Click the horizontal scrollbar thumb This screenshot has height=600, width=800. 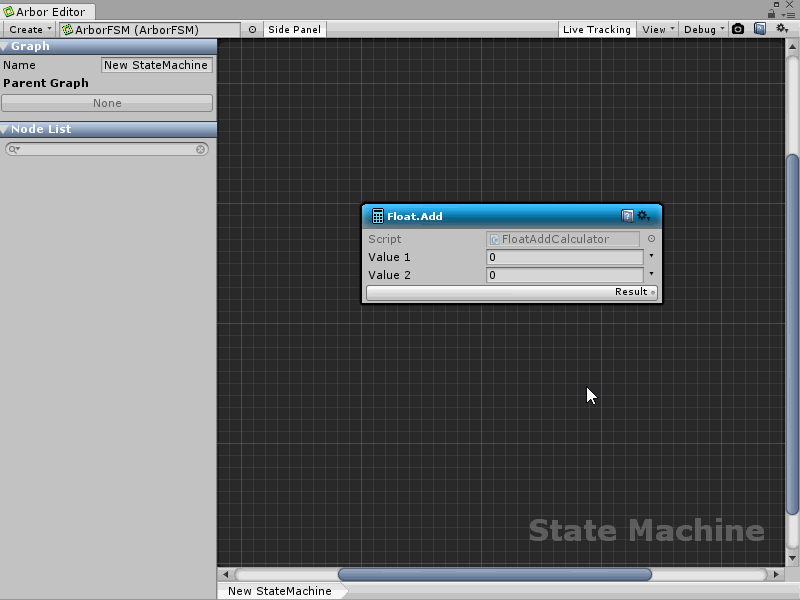494,575
